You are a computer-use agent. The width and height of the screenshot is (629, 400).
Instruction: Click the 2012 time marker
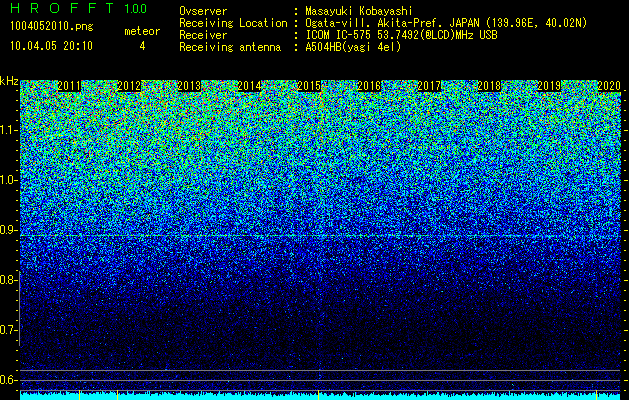coord(129,86)
